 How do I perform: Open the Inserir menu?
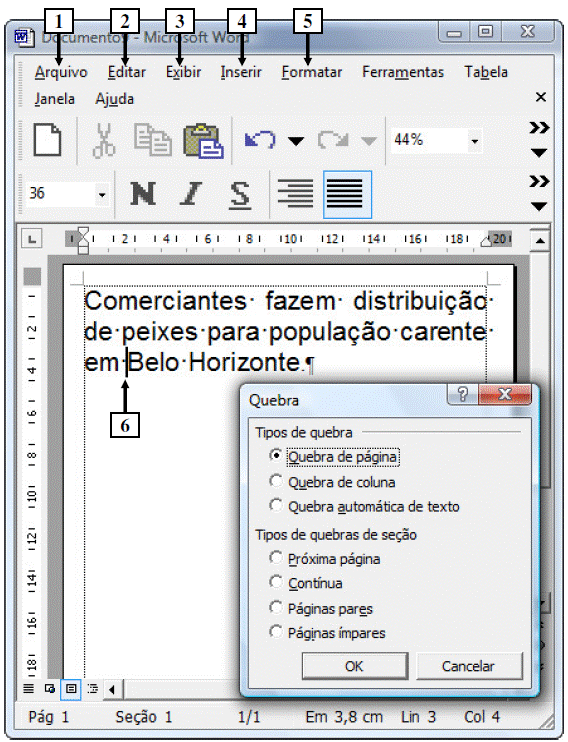[x=241, y=72]
